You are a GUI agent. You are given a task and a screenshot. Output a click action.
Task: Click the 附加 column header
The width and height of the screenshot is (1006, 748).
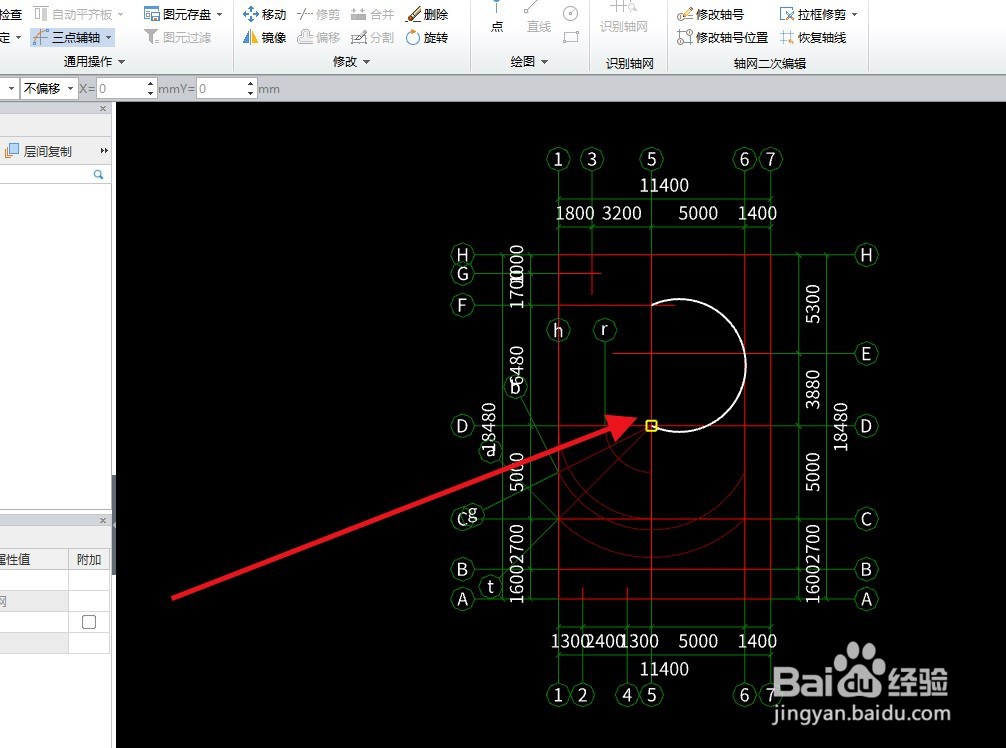pyautogui.click(x=89, y=559)
